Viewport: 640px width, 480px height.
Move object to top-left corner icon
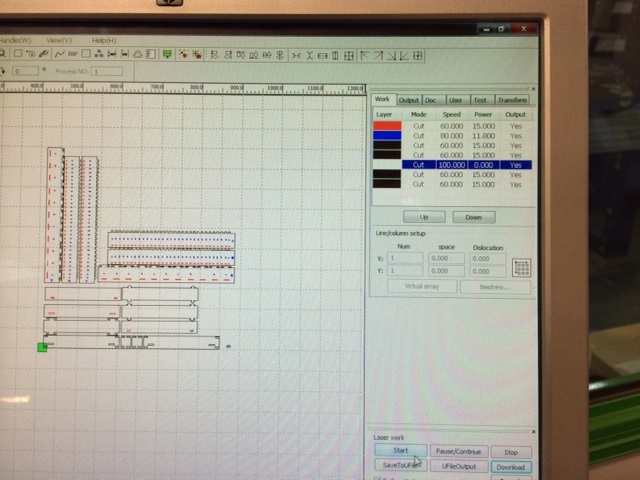[x=364, y=56]
